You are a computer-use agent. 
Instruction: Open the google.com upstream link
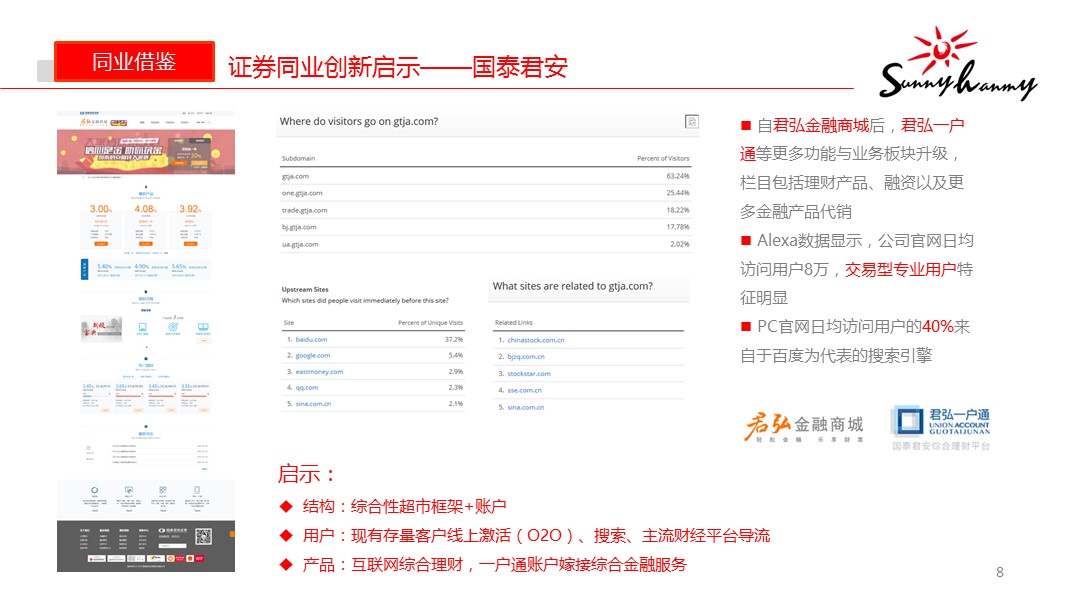(312, 356)
